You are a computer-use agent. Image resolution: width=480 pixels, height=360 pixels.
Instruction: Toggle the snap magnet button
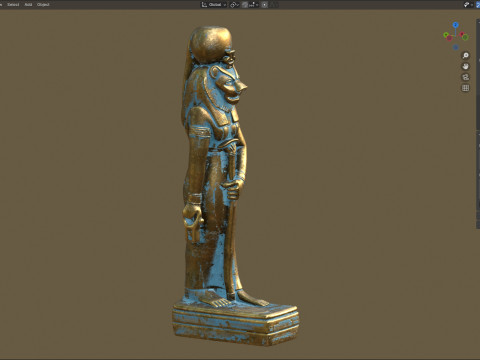coord(245,5)
